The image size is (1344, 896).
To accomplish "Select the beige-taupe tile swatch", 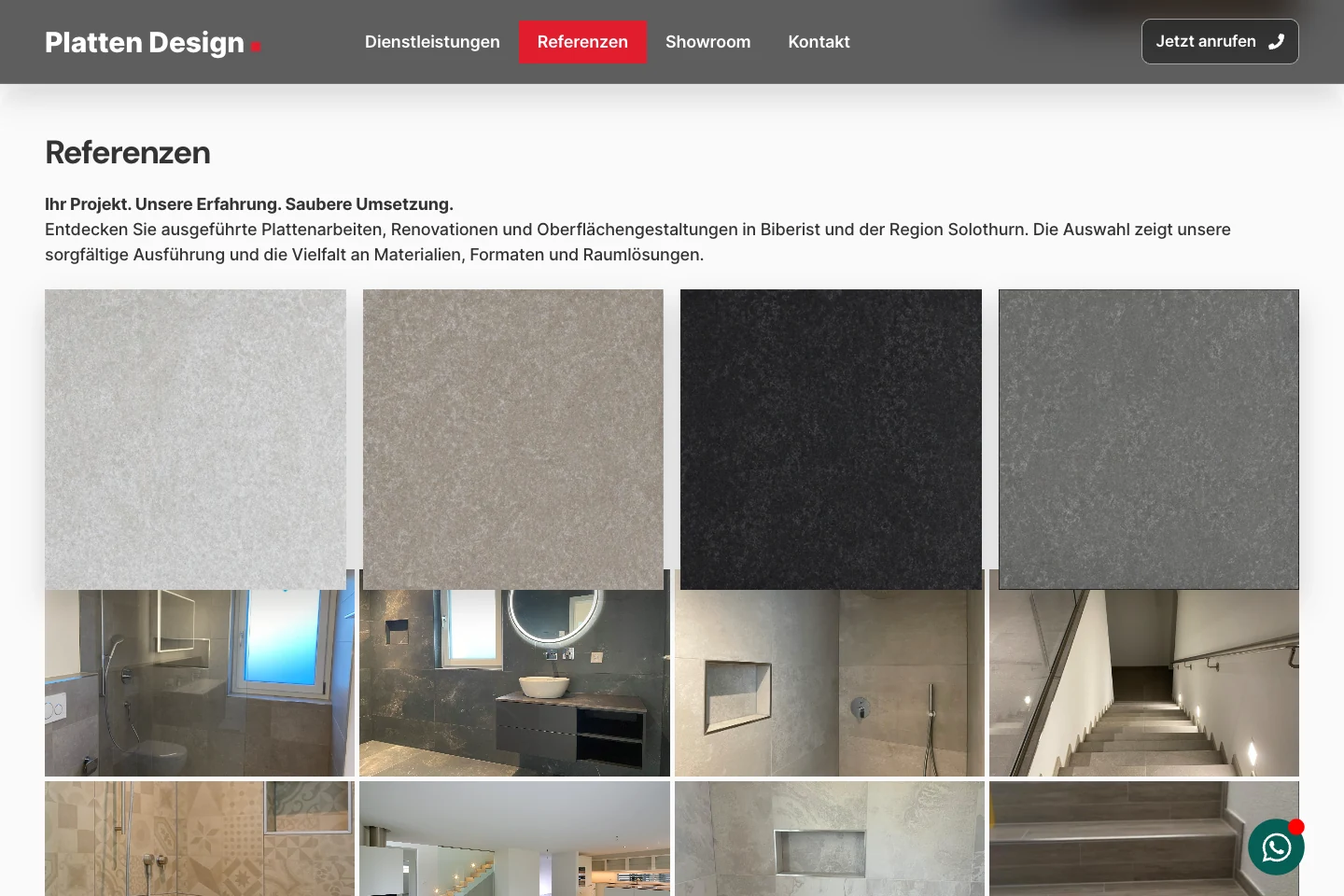I will coord(513,440).
